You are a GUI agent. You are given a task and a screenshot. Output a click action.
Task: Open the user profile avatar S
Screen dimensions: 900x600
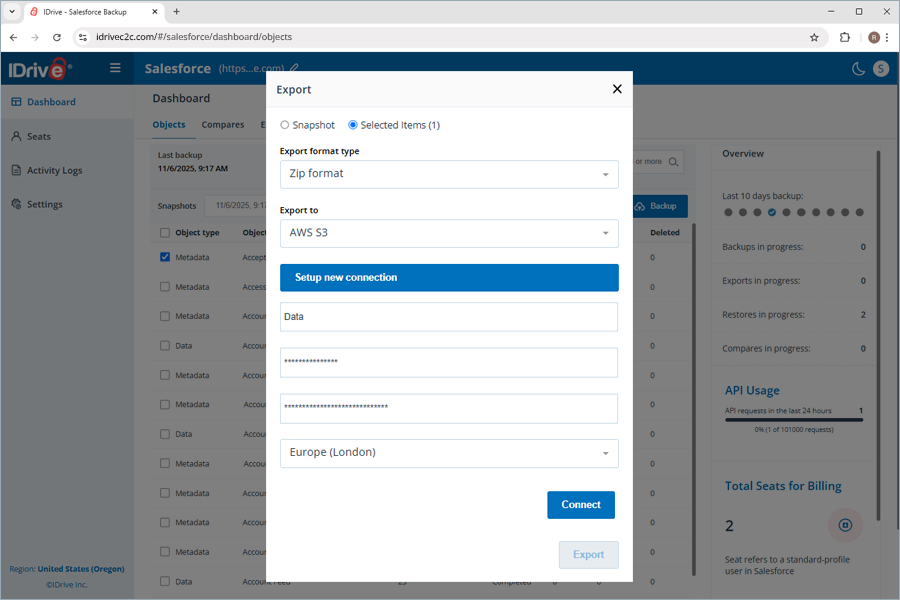881,69
